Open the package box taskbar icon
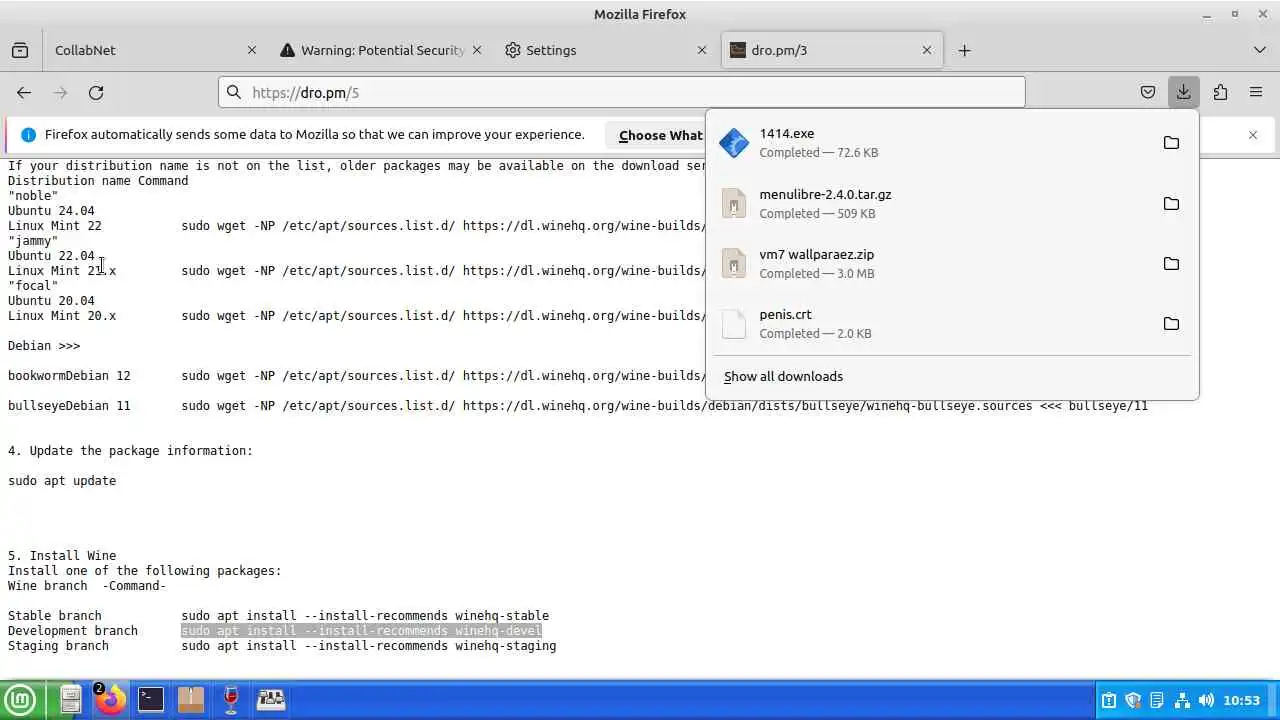 tap(191, 700)
